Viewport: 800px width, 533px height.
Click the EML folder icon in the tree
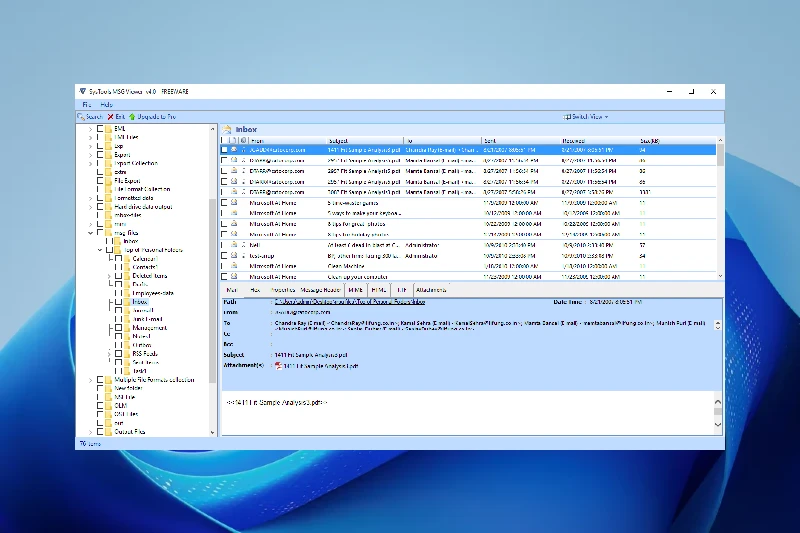109,129
